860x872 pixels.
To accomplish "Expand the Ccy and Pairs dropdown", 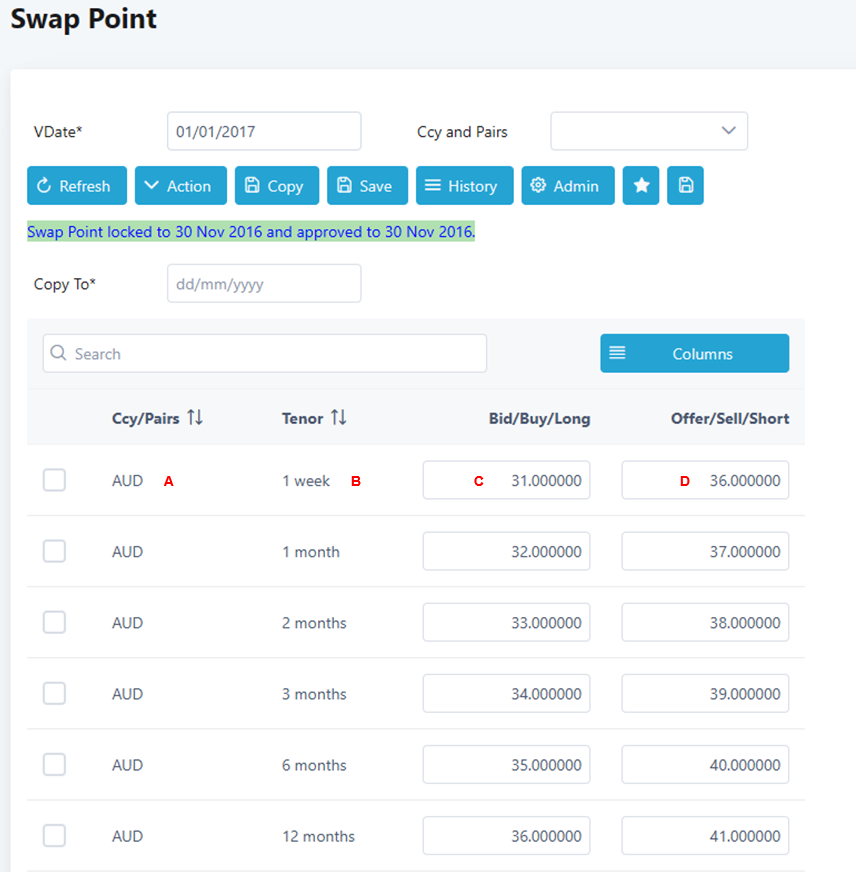I will [649, 131].
